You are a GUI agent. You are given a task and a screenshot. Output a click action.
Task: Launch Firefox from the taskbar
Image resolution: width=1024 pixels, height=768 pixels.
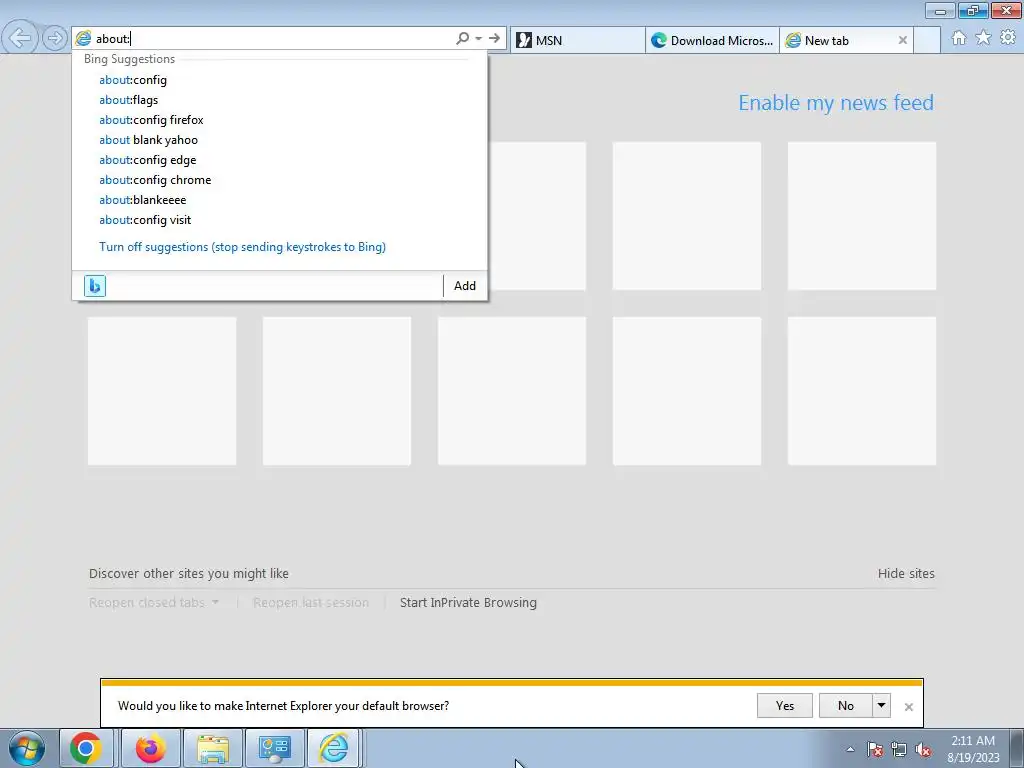(150, 748)
